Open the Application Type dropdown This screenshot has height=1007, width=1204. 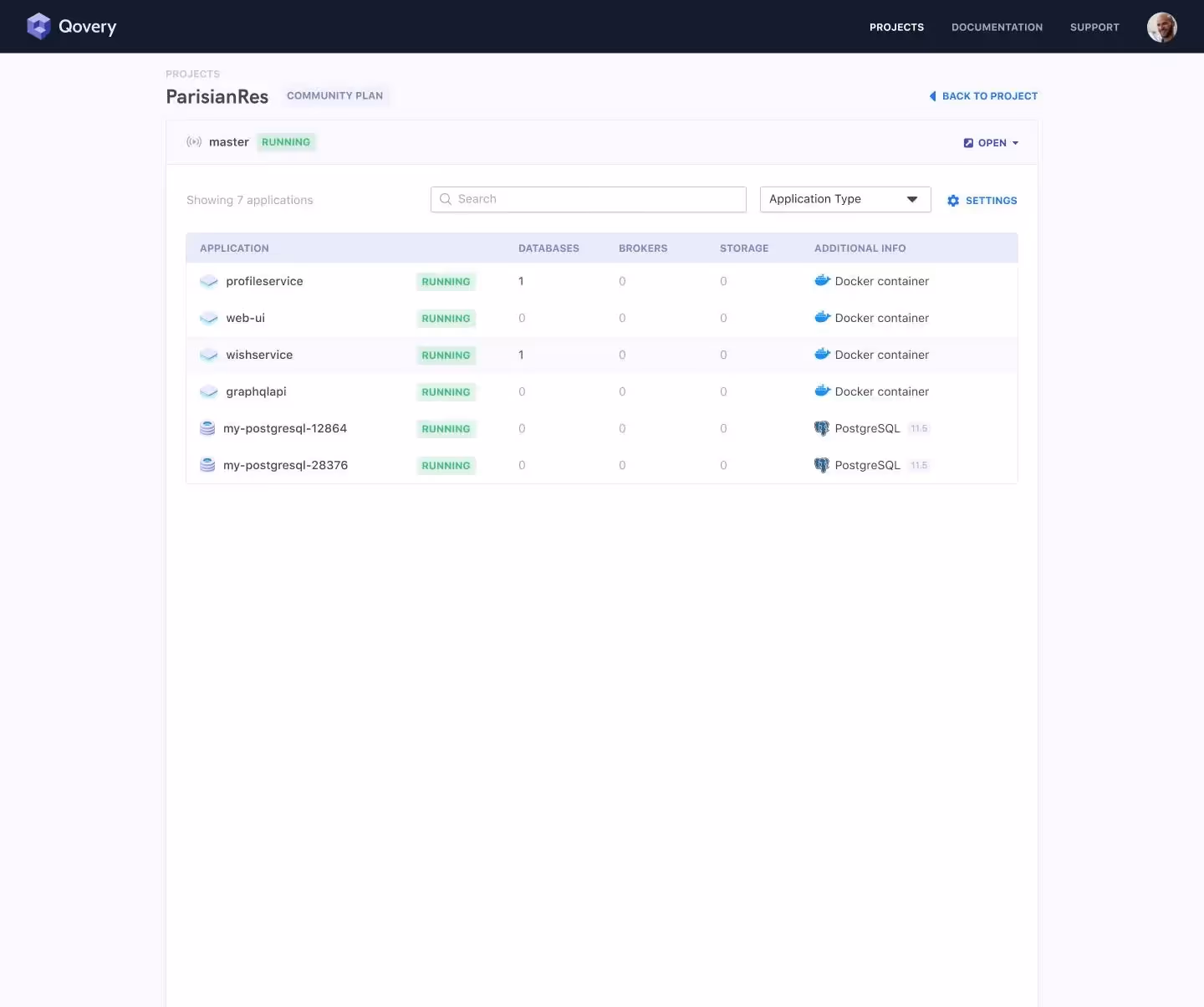click(x=844, y=199)
